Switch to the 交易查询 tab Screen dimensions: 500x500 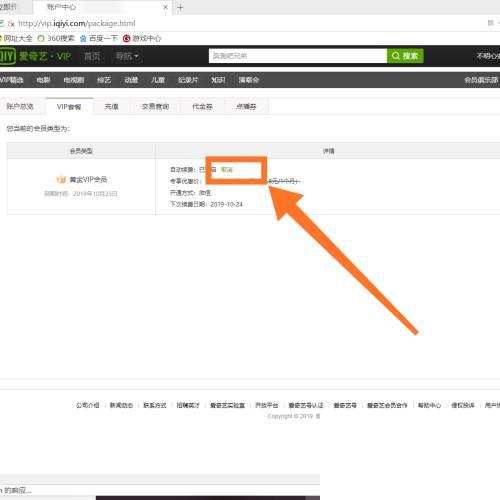coord(155,107)
